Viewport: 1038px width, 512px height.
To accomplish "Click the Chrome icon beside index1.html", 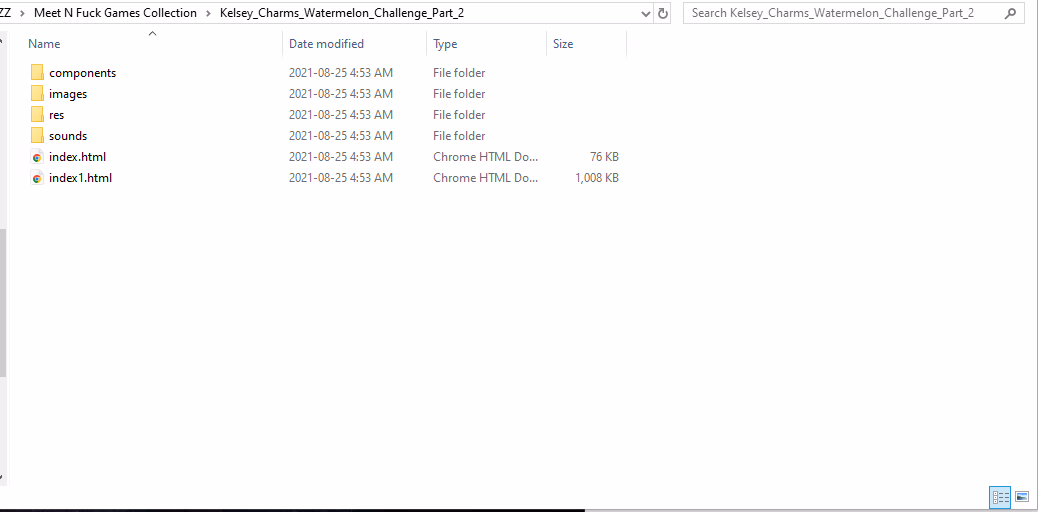I will [37, 178].
